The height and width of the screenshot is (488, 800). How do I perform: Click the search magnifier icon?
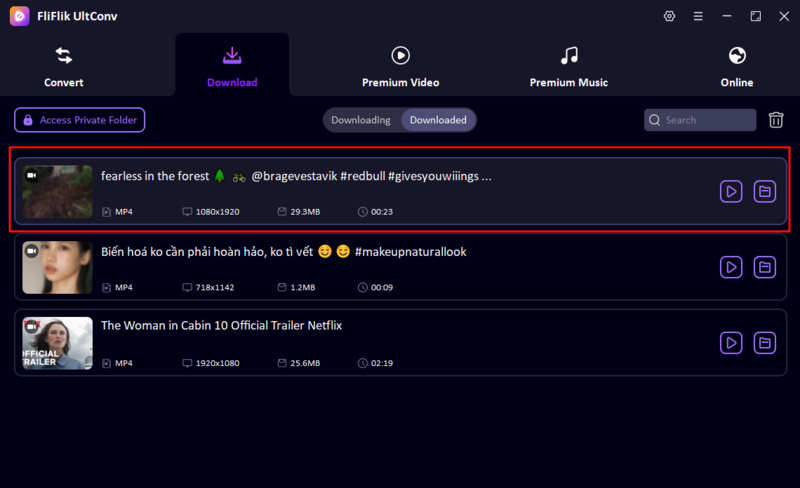(x=655, y=120)
